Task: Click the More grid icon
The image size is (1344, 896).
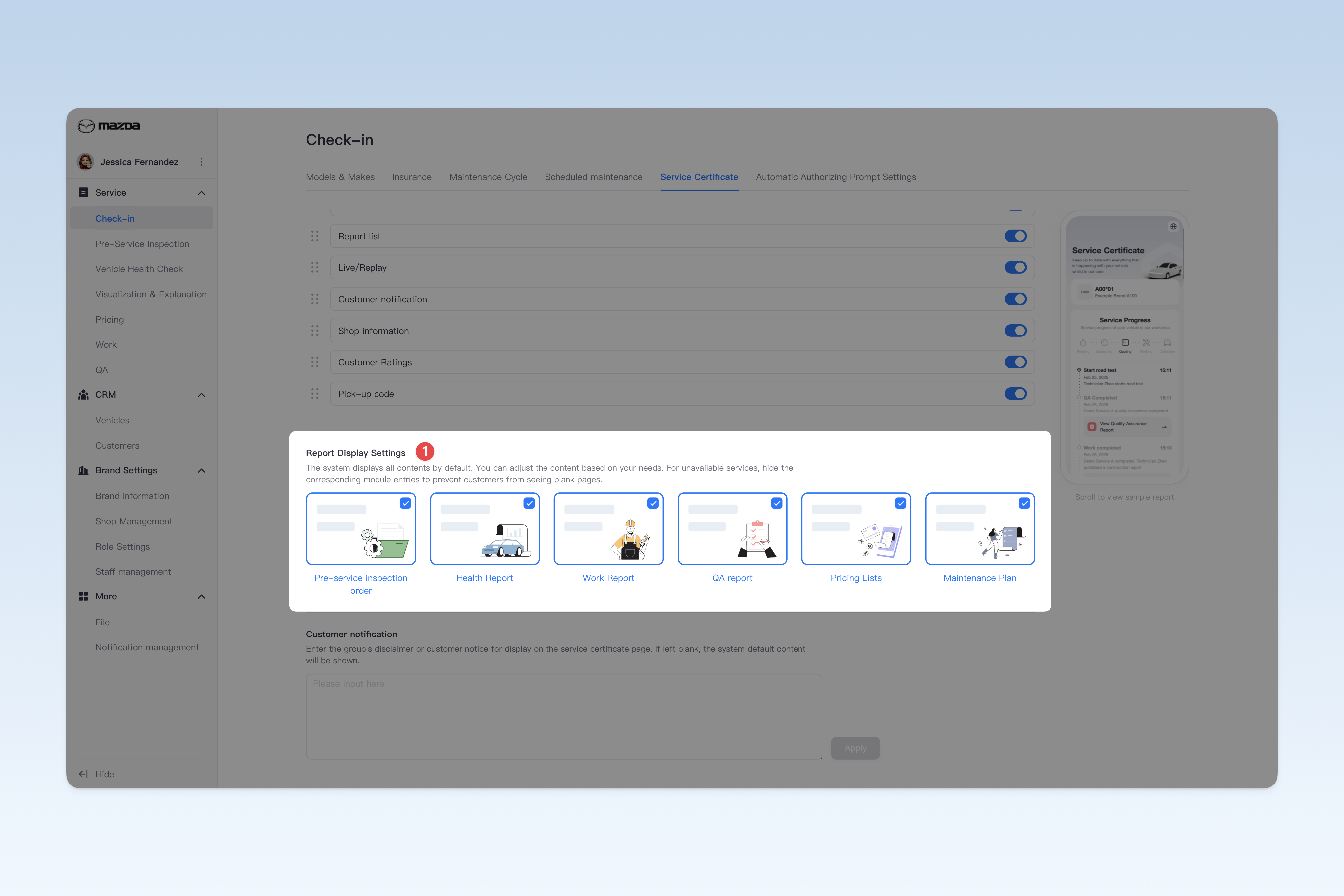Action: 83,596
